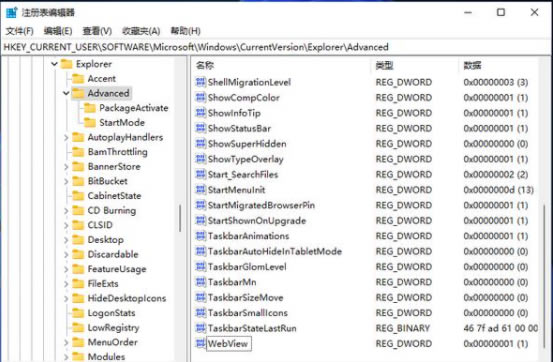Image resolution: width=553 pixels, height=362 pixels.
Task: Select the Modules key
Action: tap(106, 357)
